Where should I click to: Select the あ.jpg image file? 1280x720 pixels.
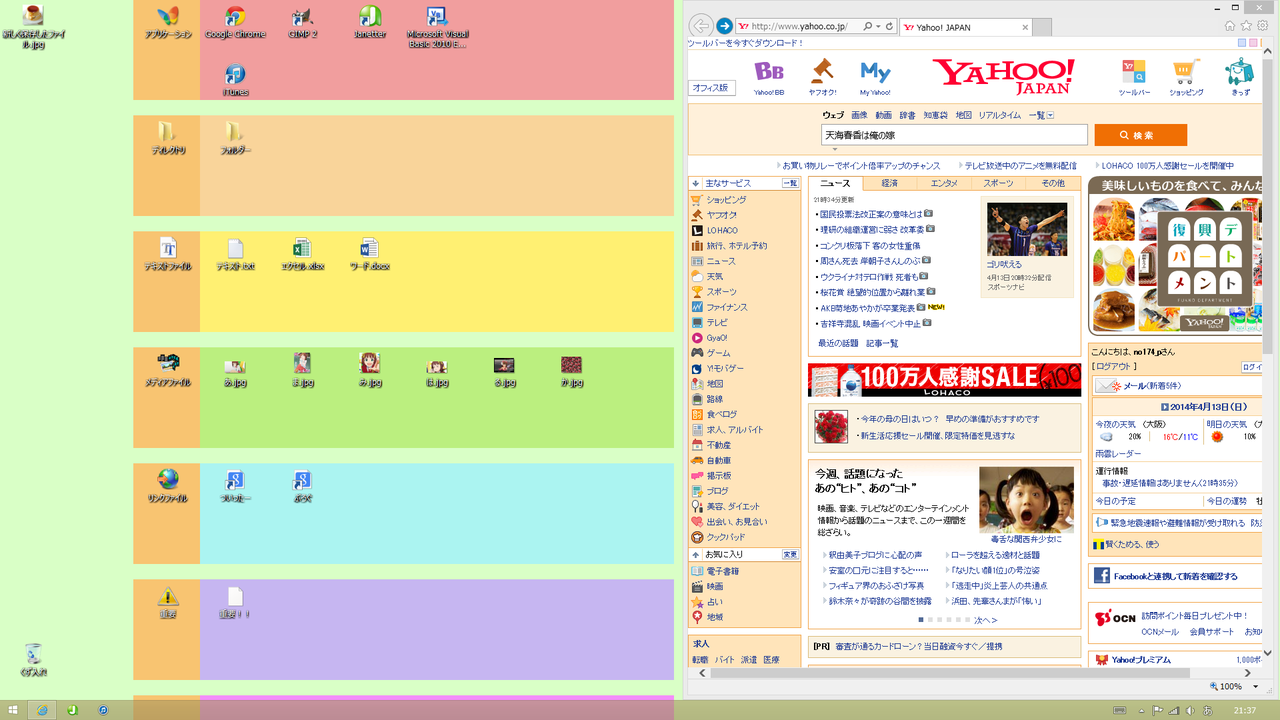235,371
